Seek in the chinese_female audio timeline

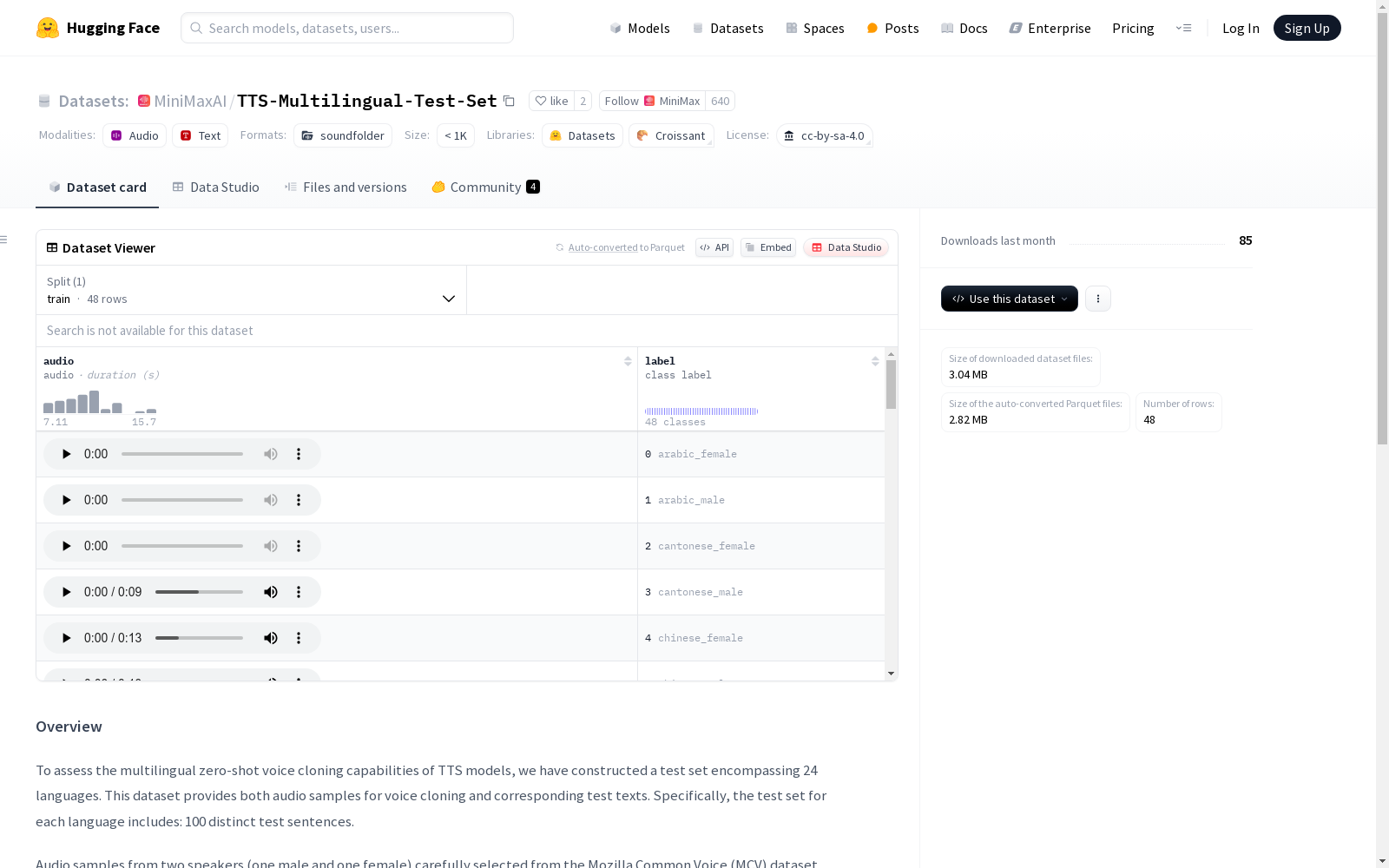tap(199, 638)
